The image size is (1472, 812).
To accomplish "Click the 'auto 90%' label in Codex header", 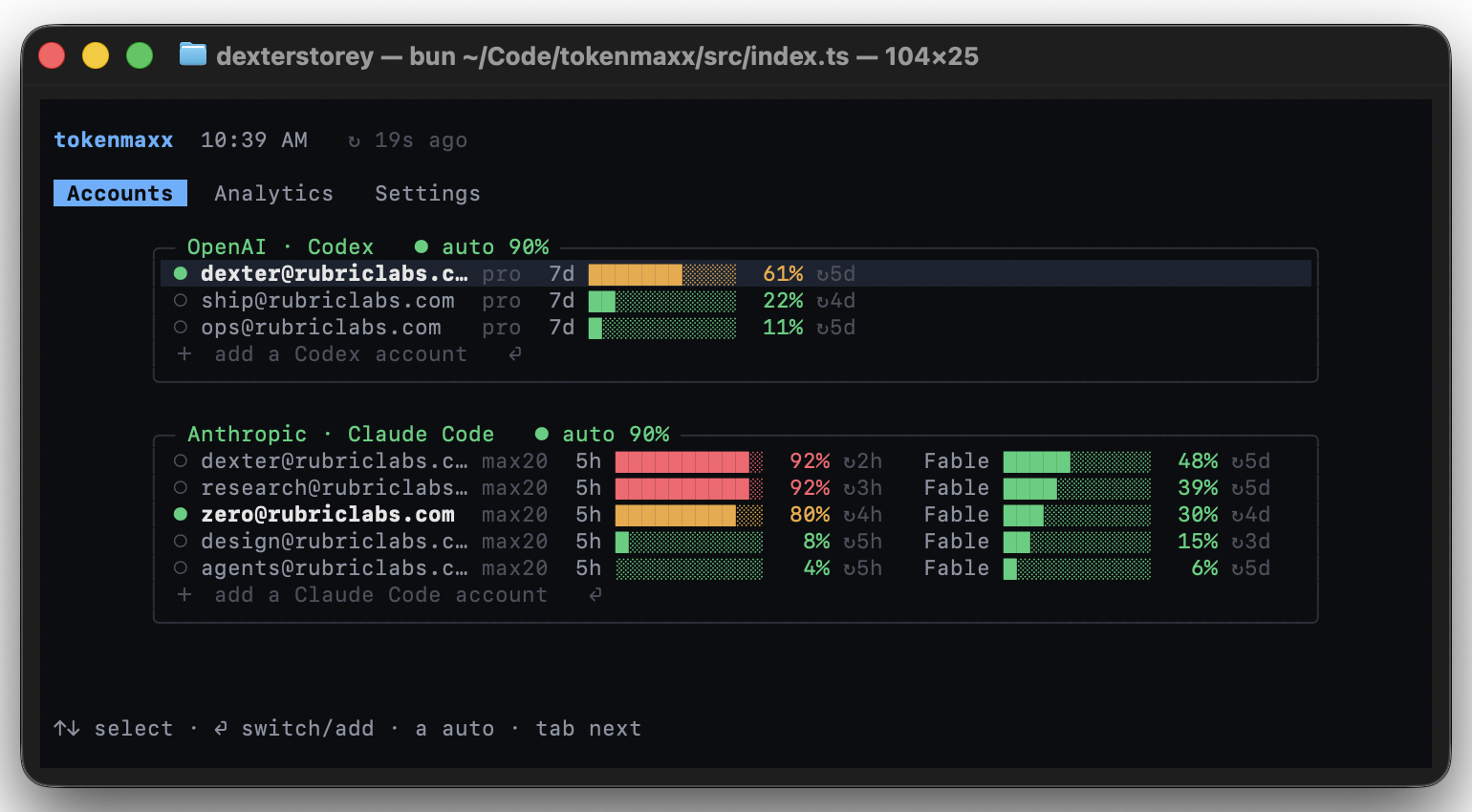I will (x=495, y=246).
